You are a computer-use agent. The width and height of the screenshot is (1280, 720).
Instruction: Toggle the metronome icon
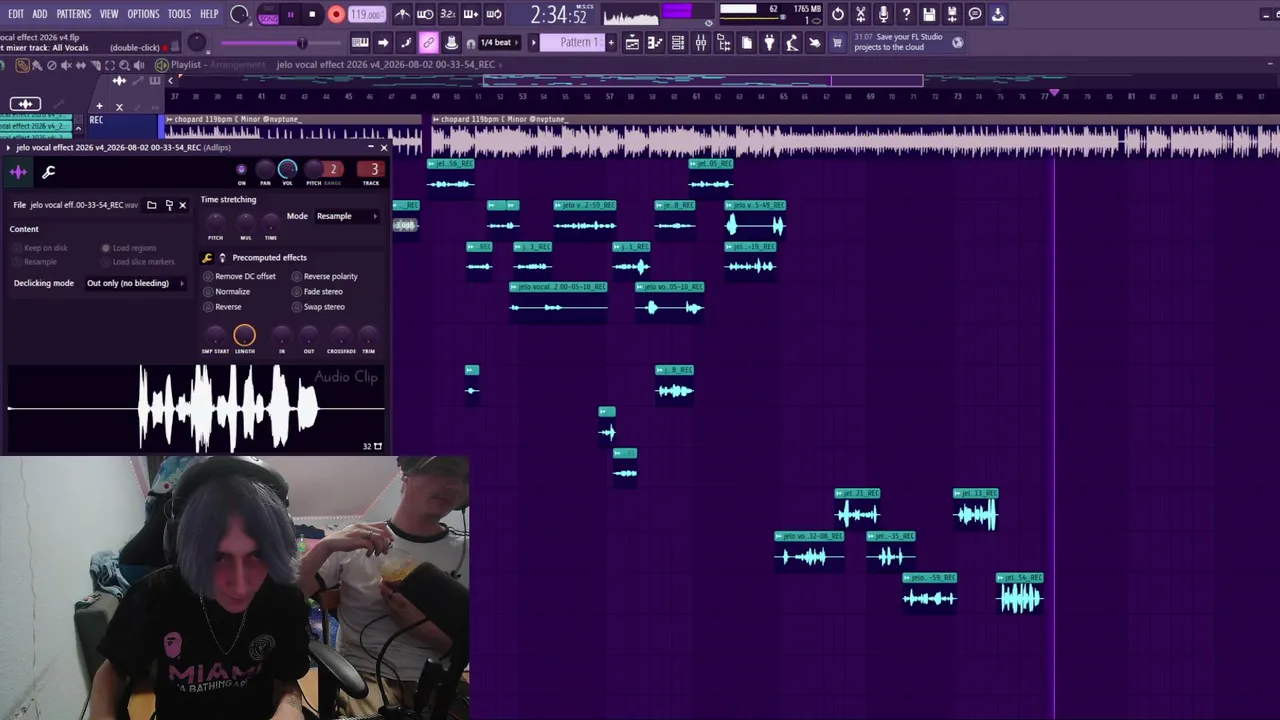pyautogui.click(x=402, y=14)
